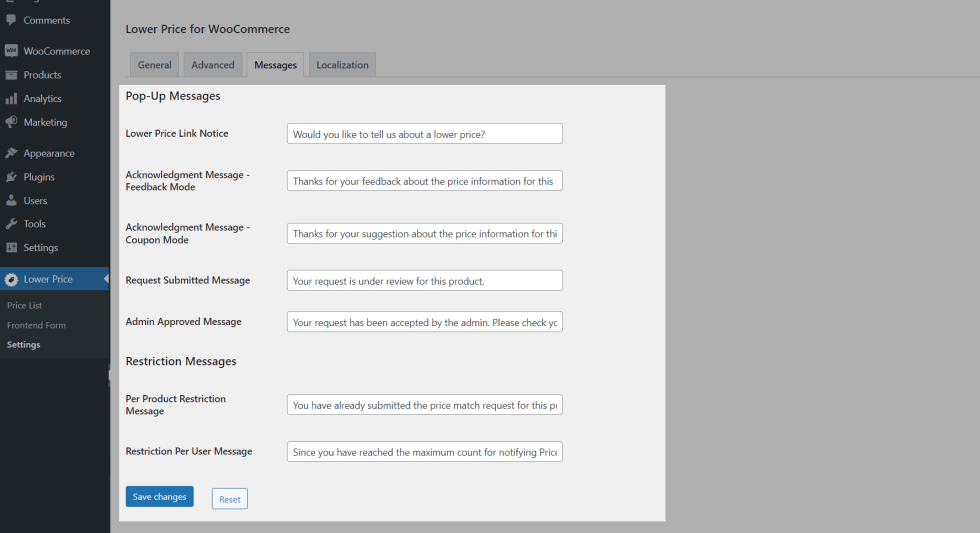Click the Lower Price menu icon
The image size is (980, 533).
pyautogui.click(x=11, y=279)
